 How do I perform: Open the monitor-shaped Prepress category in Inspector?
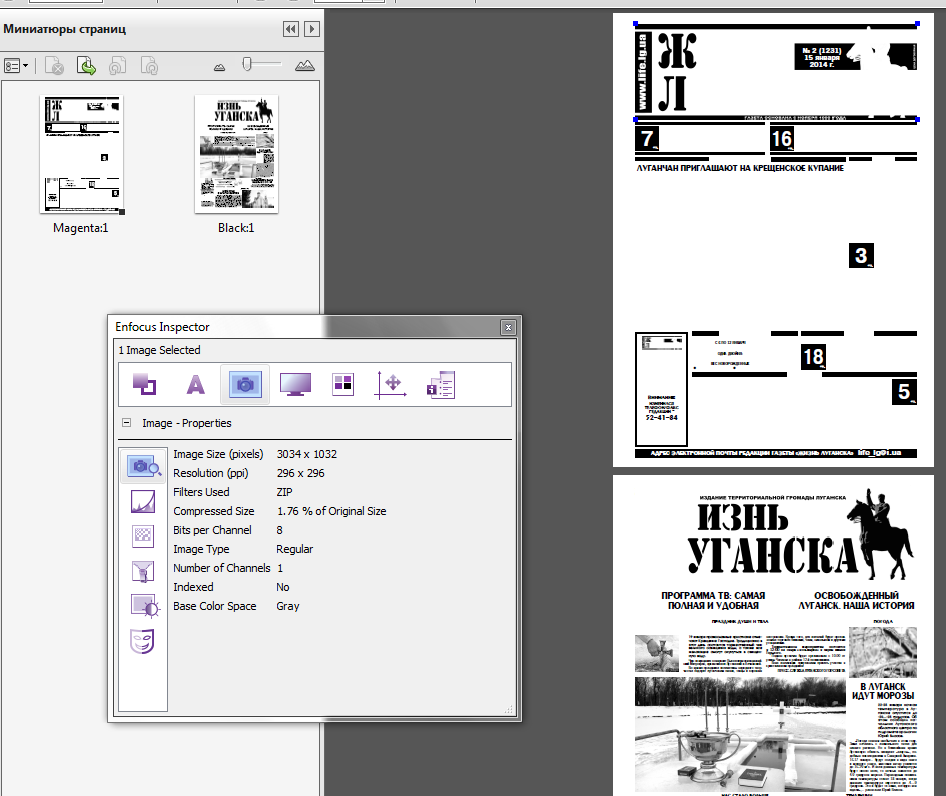(296, 384)
